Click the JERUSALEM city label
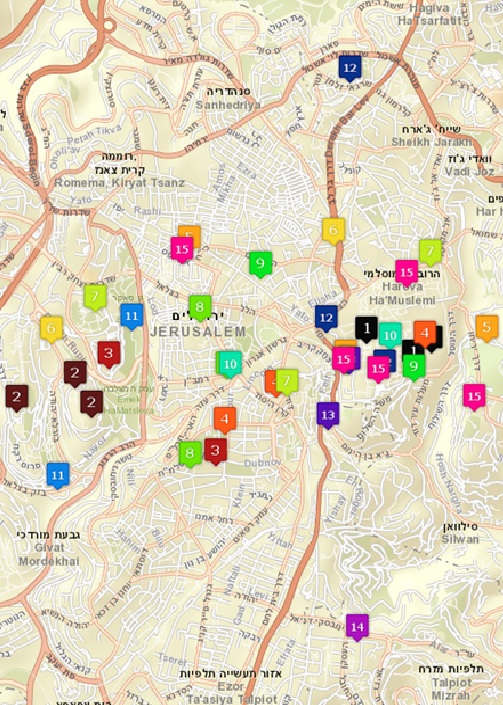503x705 pixels. point(198,332)
